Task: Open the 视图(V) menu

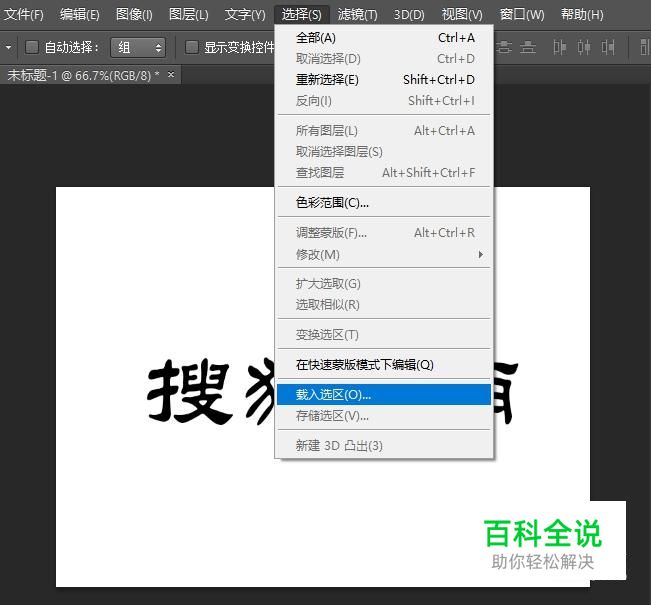Action: [462, 15]
